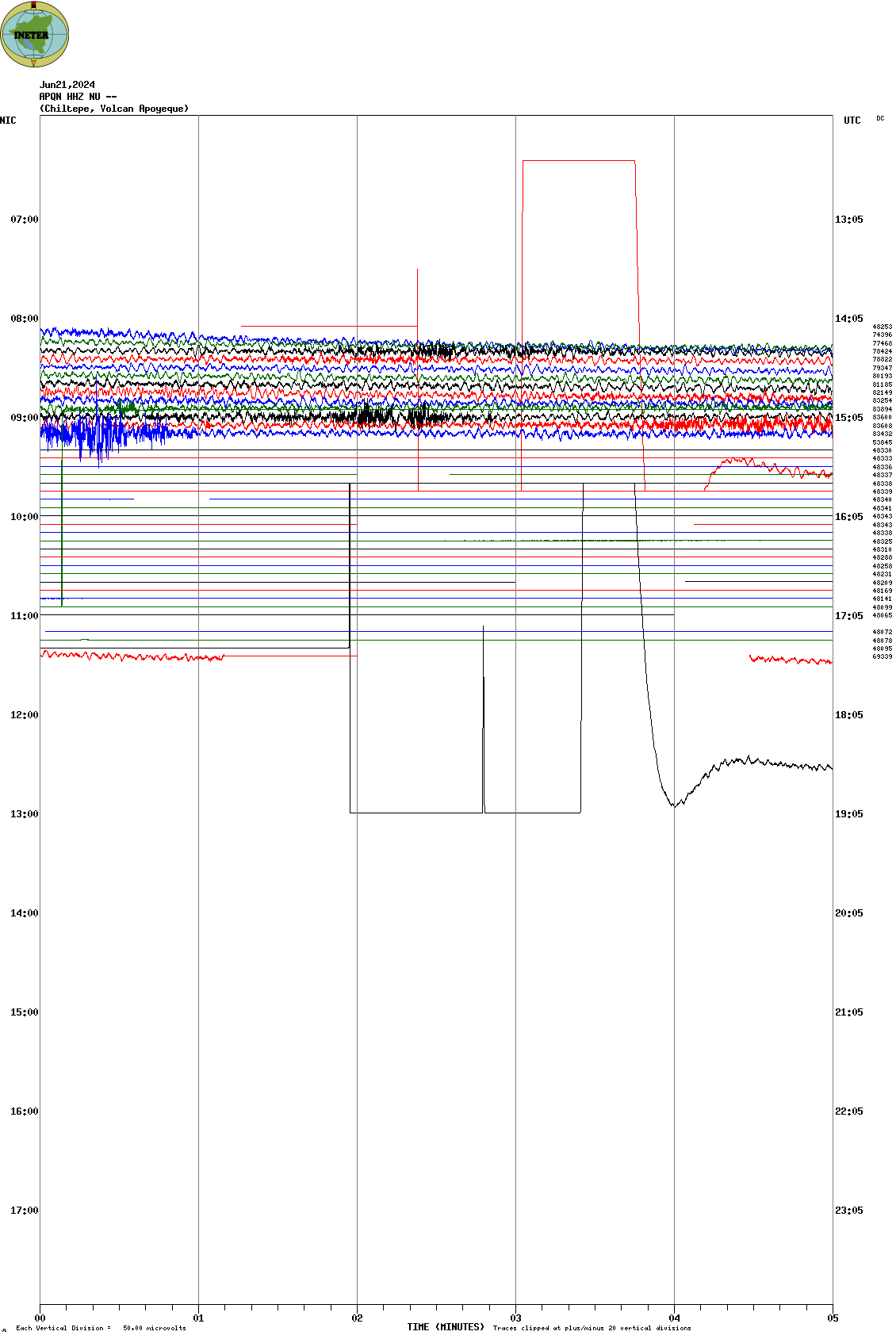Click the 17:00 NIC time label
Screen dimensions: 896x1339
point(24,1211)
